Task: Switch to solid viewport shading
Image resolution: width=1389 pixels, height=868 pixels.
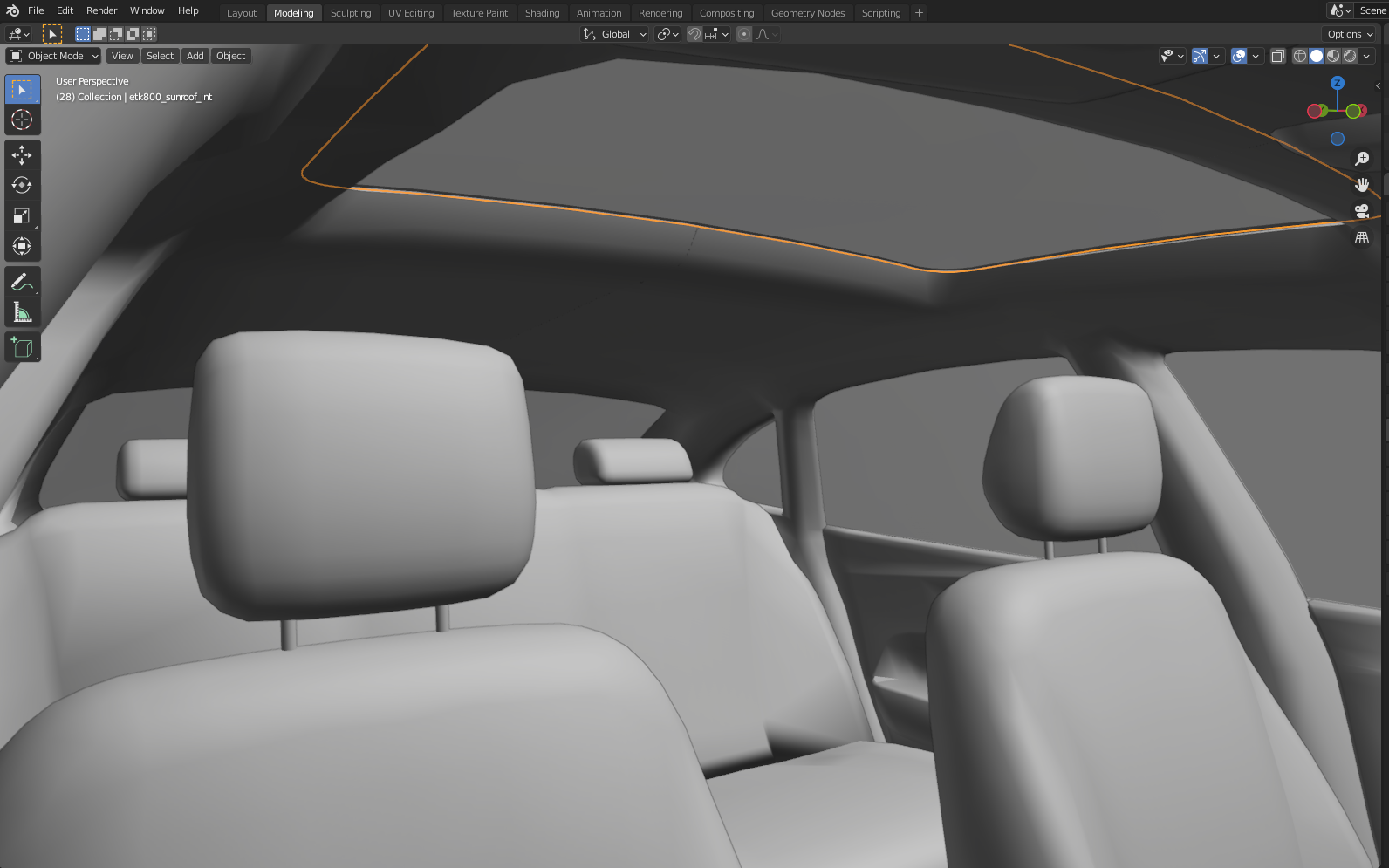Action: (x=1317, y=56)
